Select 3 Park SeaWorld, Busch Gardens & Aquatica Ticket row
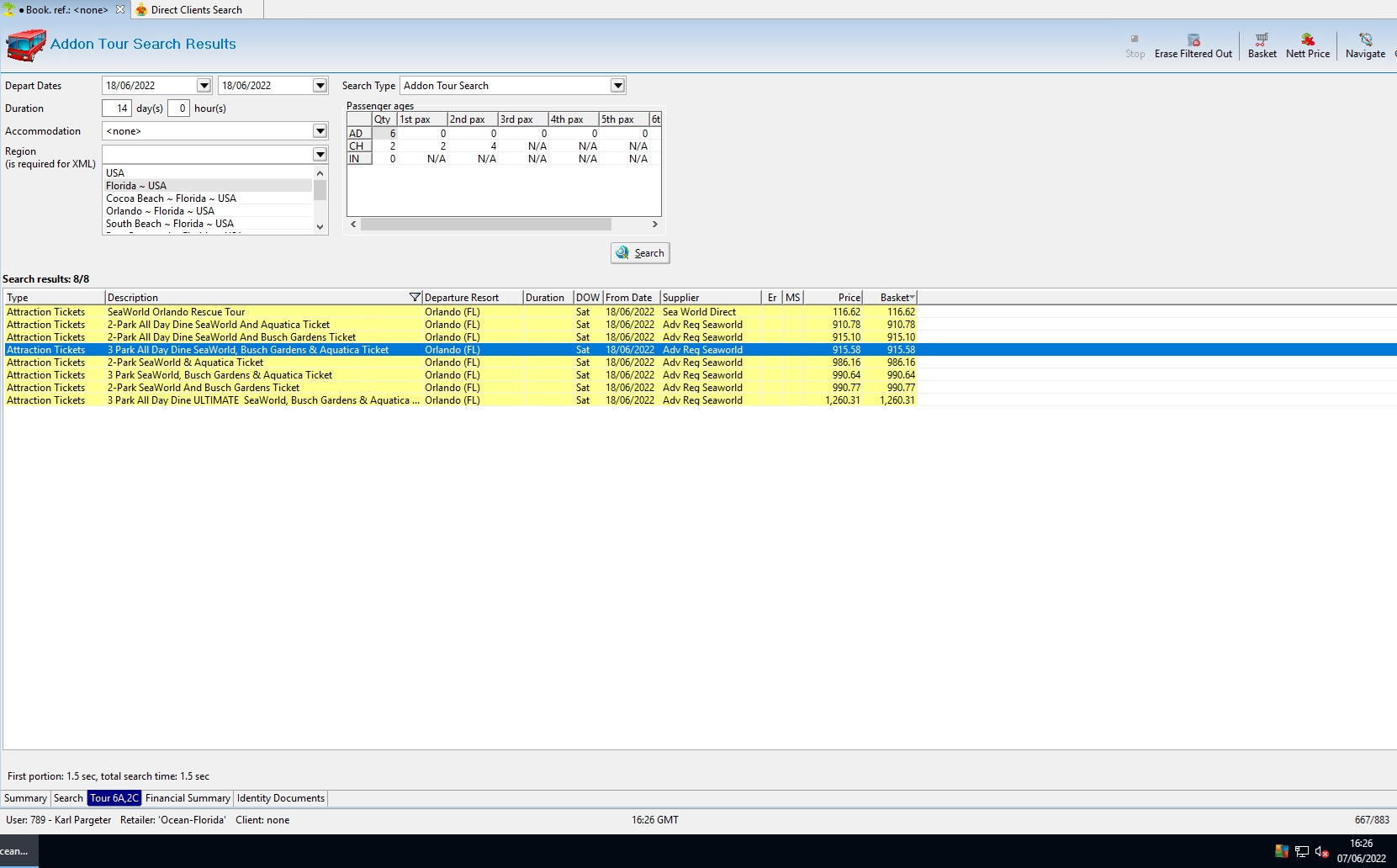The height and width of the screenshot is (868, 1397). [x=460, y=375]
